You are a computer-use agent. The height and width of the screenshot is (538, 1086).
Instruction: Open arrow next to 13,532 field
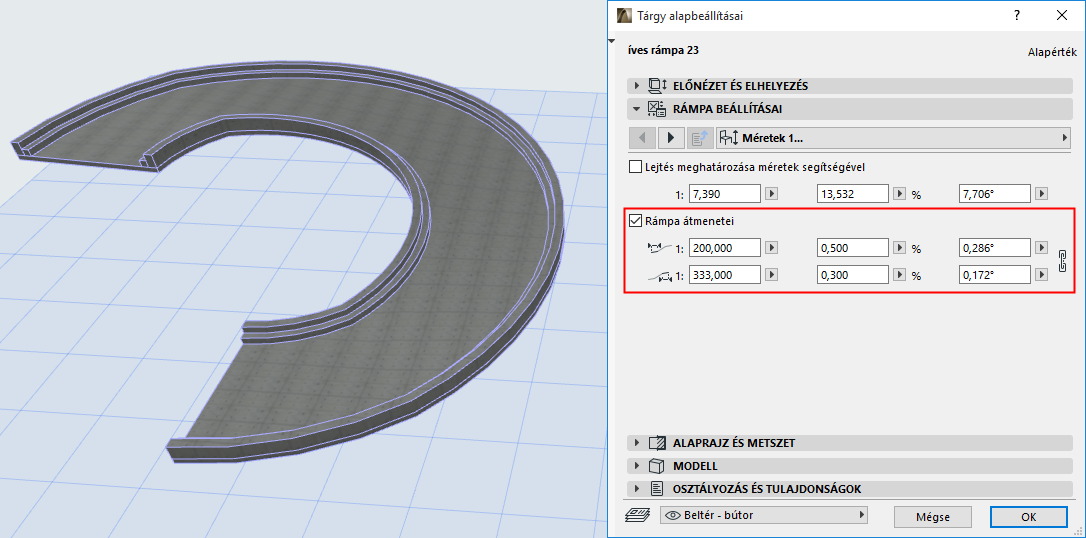[x=900, y=194]
